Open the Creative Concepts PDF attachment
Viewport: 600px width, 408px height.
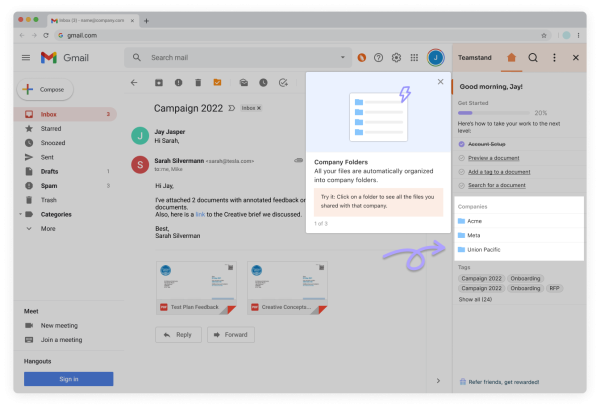click(x=287, y=288)
